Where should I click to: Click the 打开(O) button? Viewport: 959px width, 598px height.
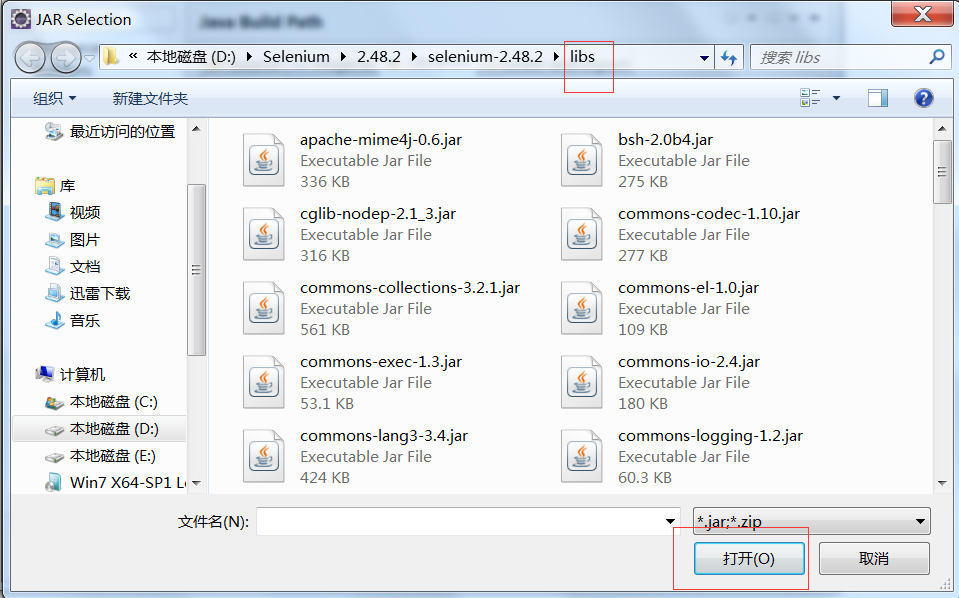[x=749, y=558]
